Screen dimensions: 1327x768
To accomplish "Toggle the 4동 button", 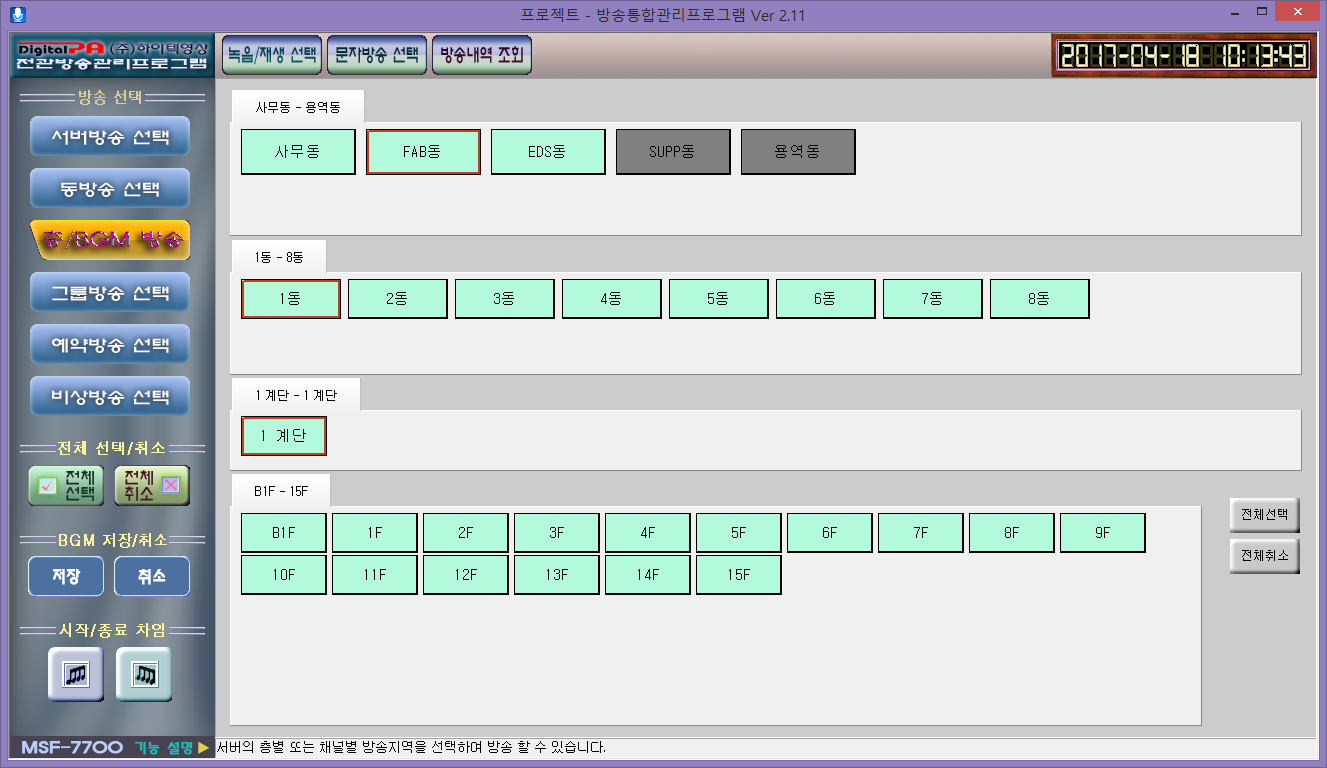I will click(612, 299).
